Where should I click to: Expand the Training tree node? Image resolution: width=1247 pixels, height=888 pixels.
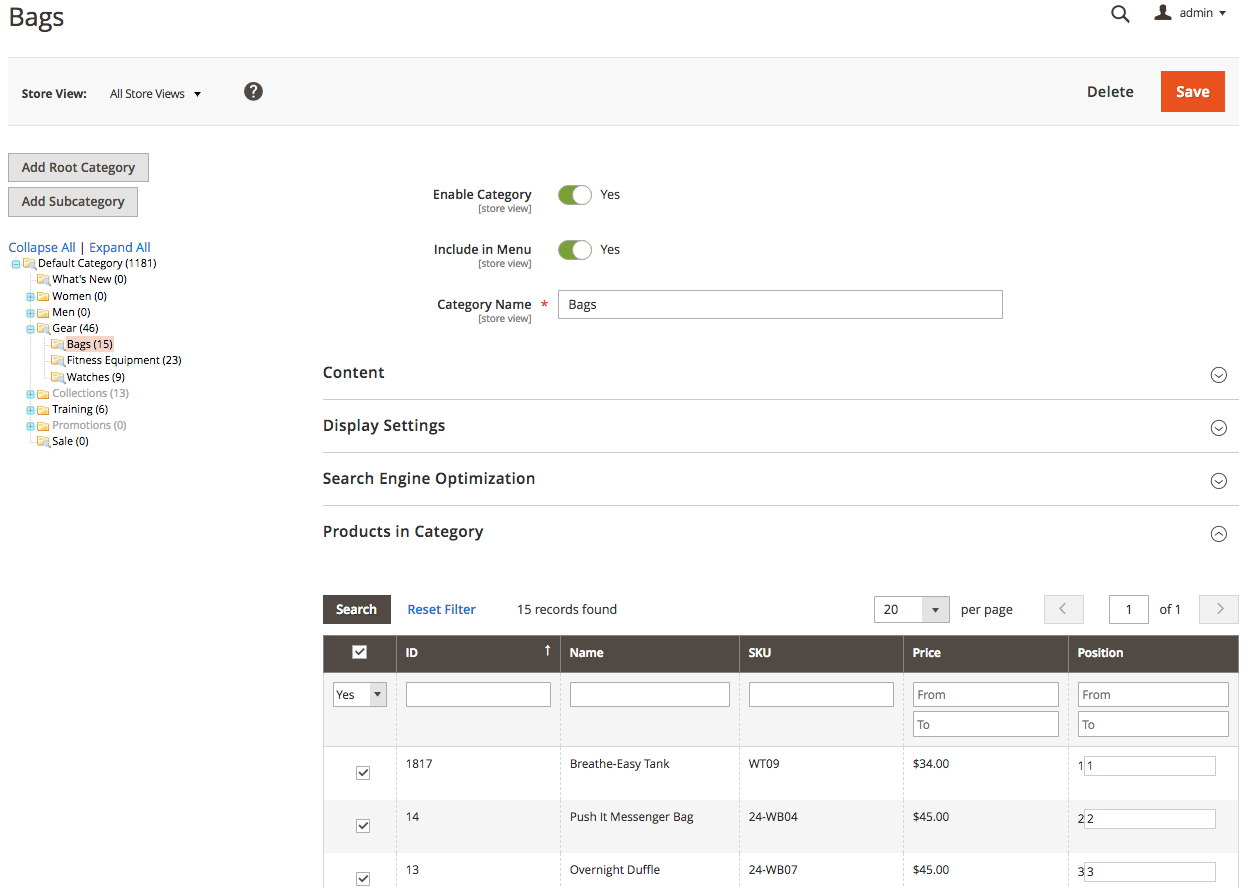30,410
